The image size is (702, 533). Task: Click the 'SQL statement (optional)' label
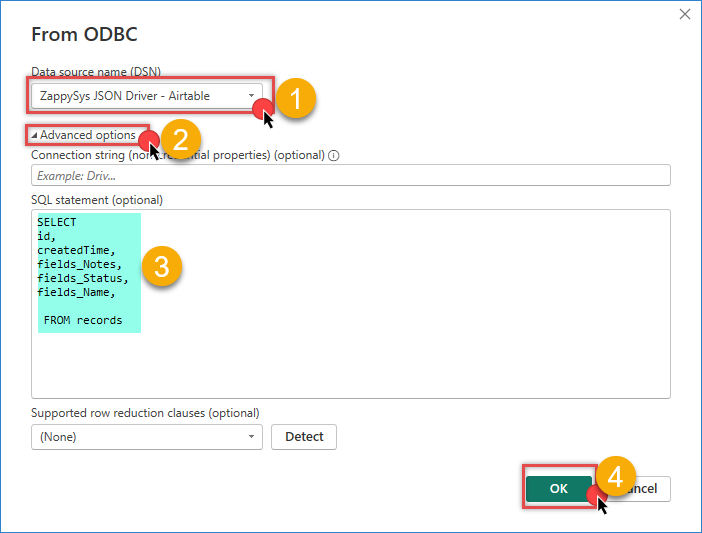[97, 200]
